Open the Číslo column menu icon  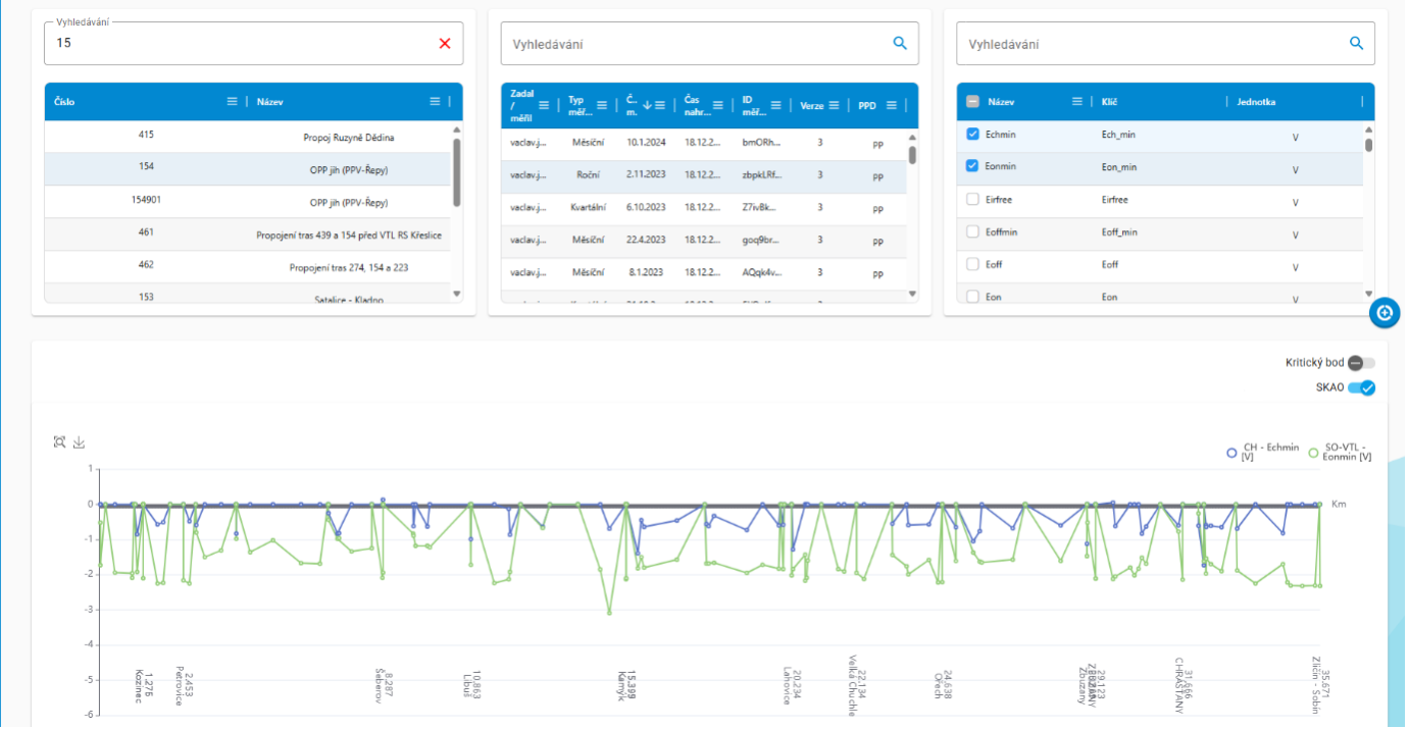pos(232,101)
